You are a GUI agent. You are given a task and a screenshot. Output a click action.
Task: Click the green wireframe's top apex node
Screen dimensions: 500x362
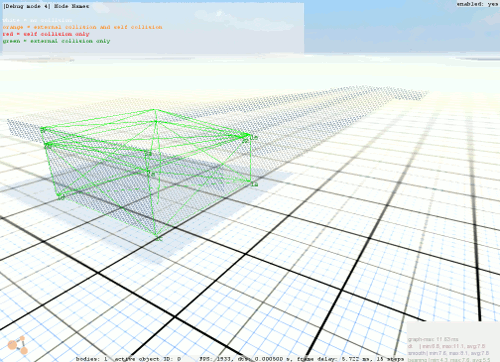pyautogui.click(x=155, y=110)
